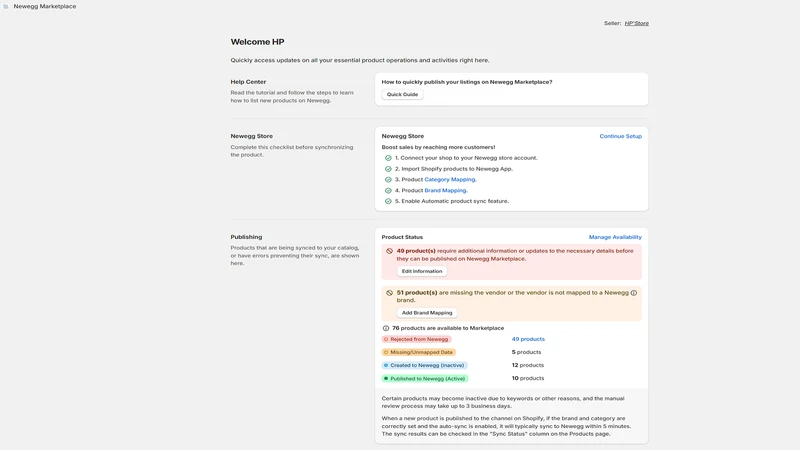Open the Quick Guide tutorial
Image resolution: width=800 pixels, height=450 pixels.
(x=402, y=94)
